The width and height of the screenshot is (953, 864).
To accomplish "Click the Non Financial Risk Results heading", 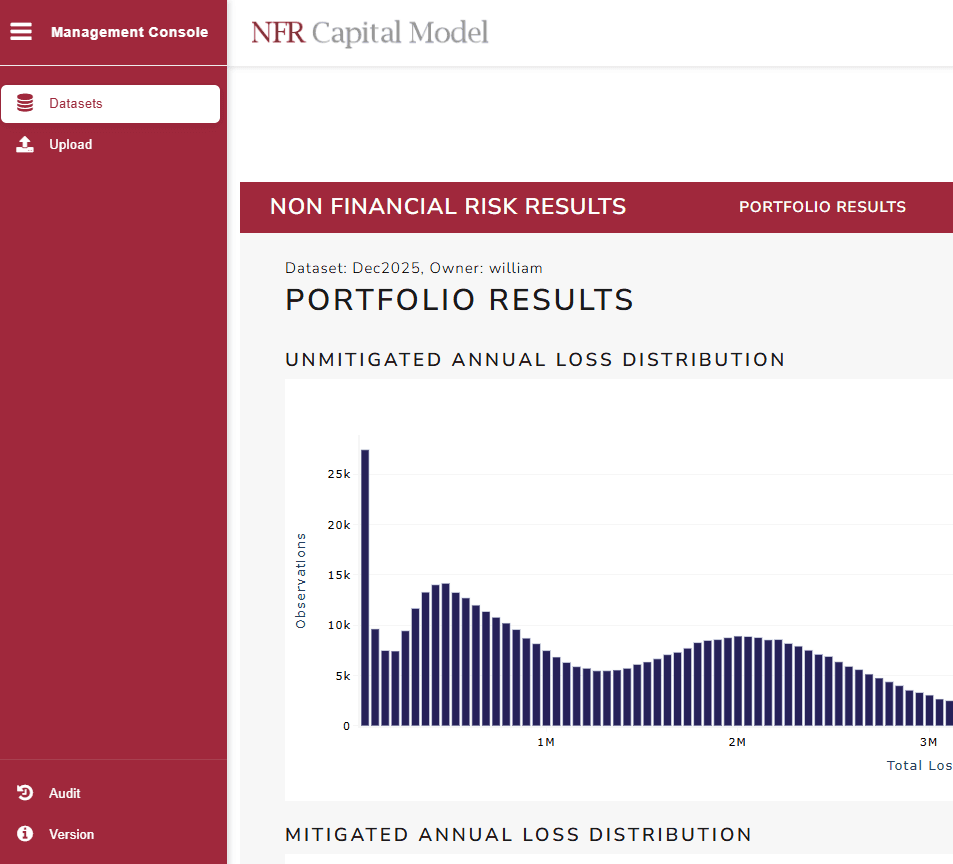I will (x=448, y=207).
